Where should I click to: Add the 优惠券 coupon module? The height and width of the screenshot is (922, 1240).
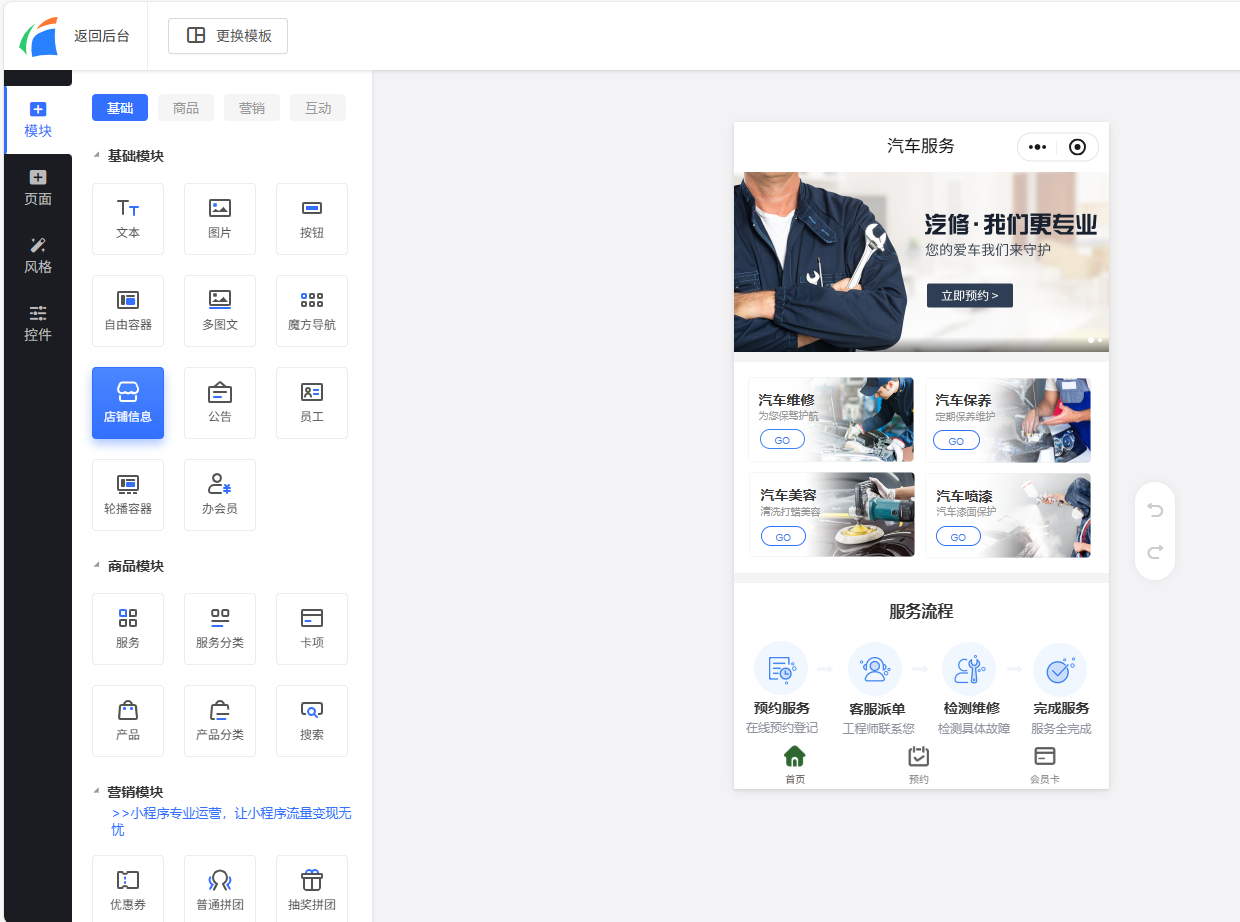(x=128, y=888)
